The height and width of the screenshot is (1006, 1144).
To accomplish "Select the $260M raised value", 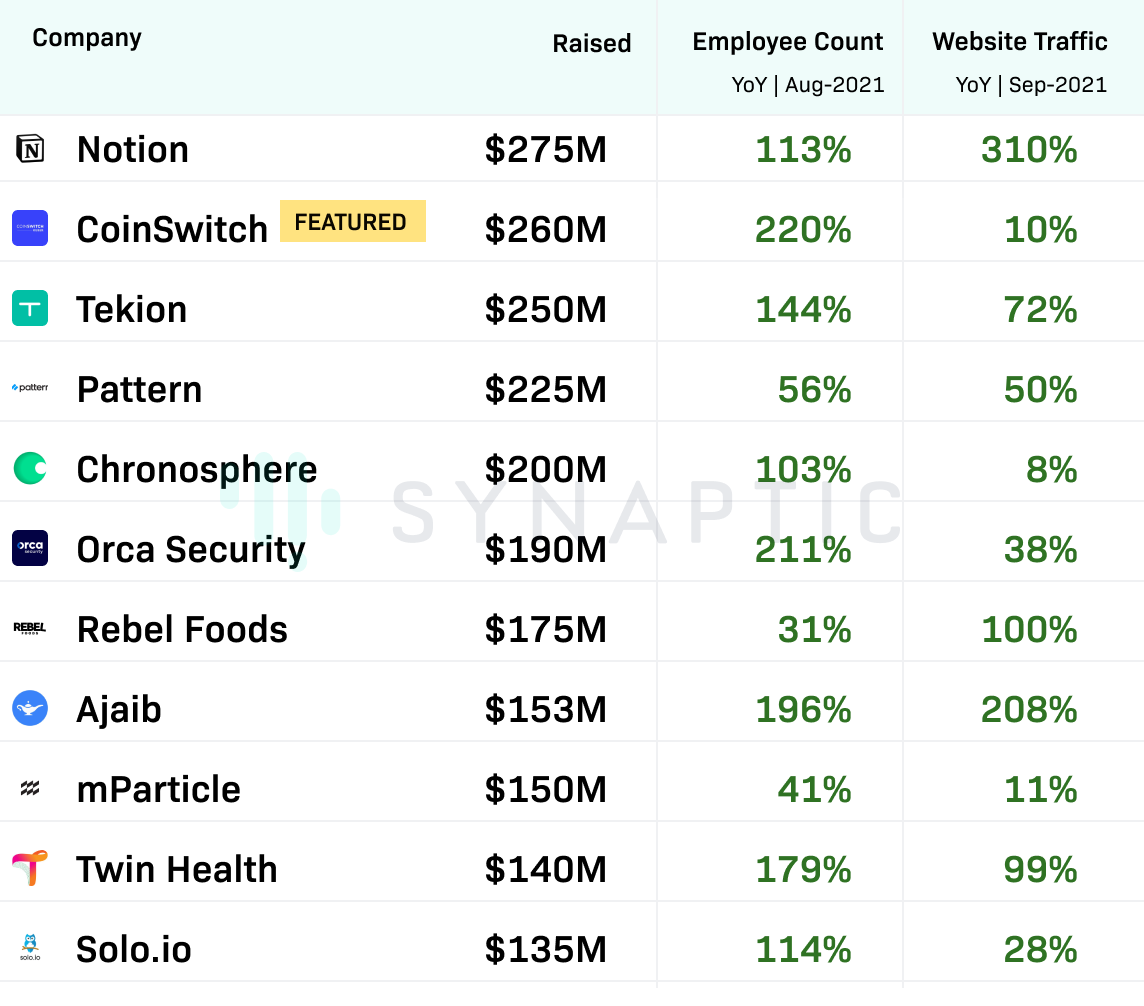I will [546, 230].
